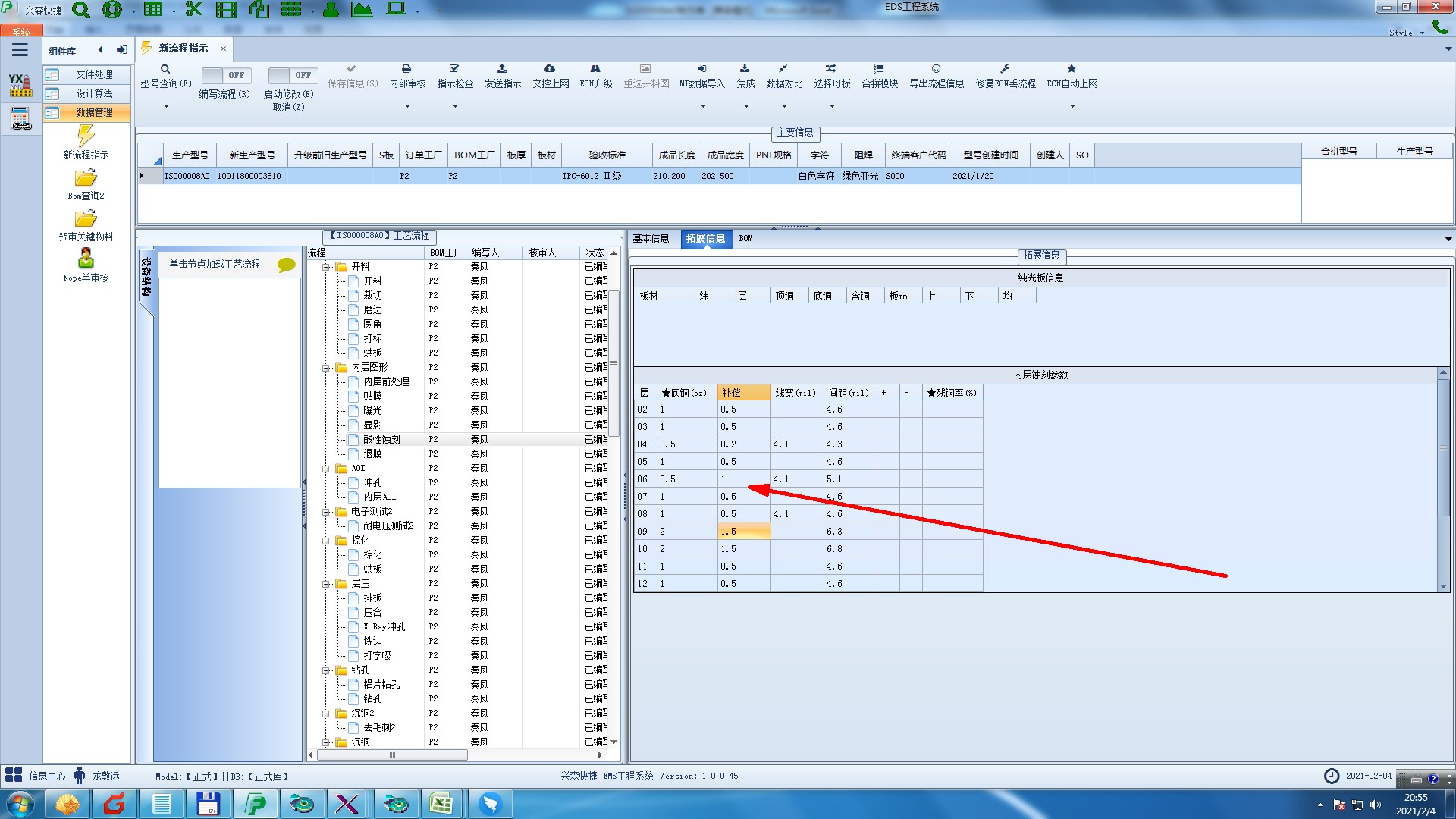Open the floppy disk save taskbar icon
Image resolution: width=1456 pixels, height=819 pixels.
[208, 804]
